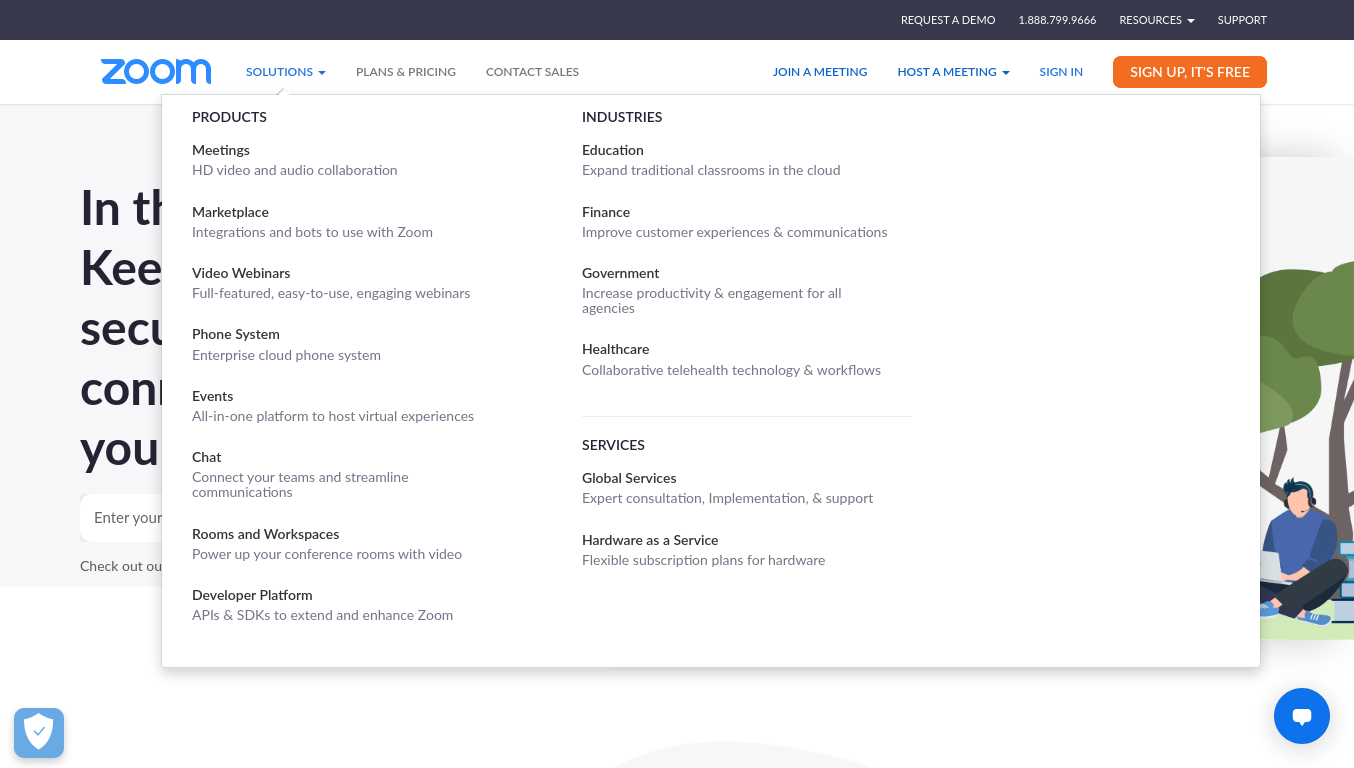The image size is (1354, 768).
Task: Click "Collaborative telehealth technology & workflows" text
Action: pyautogui.click(x=731, y=370)
